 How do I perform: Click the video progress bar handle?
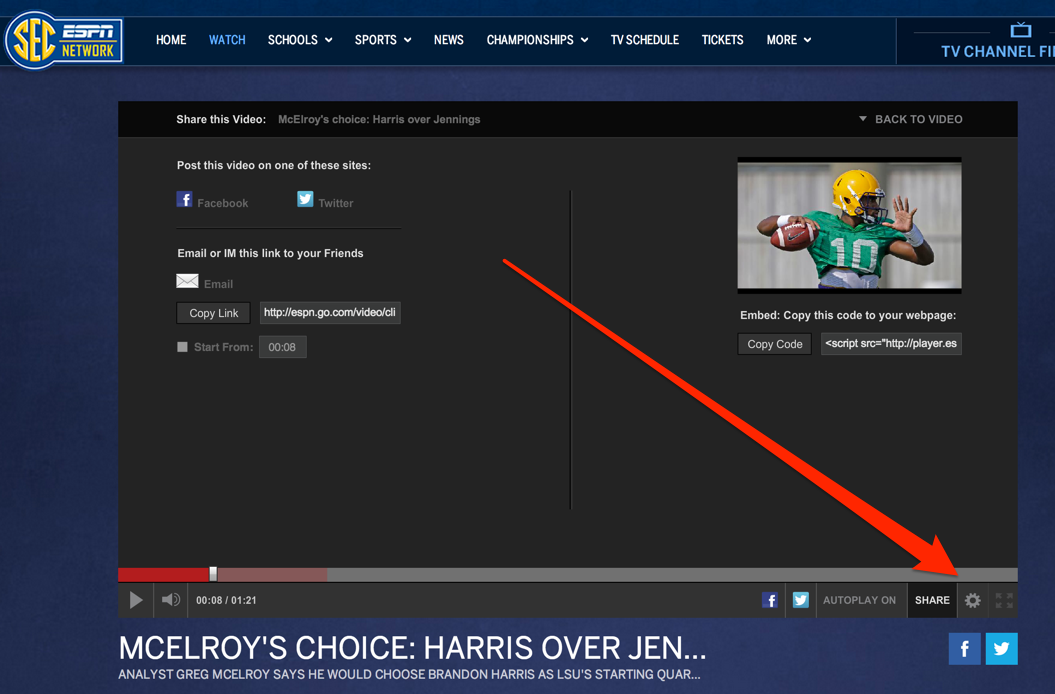(x=213, y=574)
